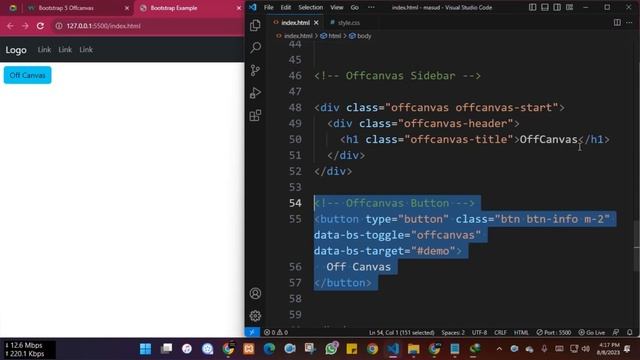Open the Go menu

click(354, 7)
